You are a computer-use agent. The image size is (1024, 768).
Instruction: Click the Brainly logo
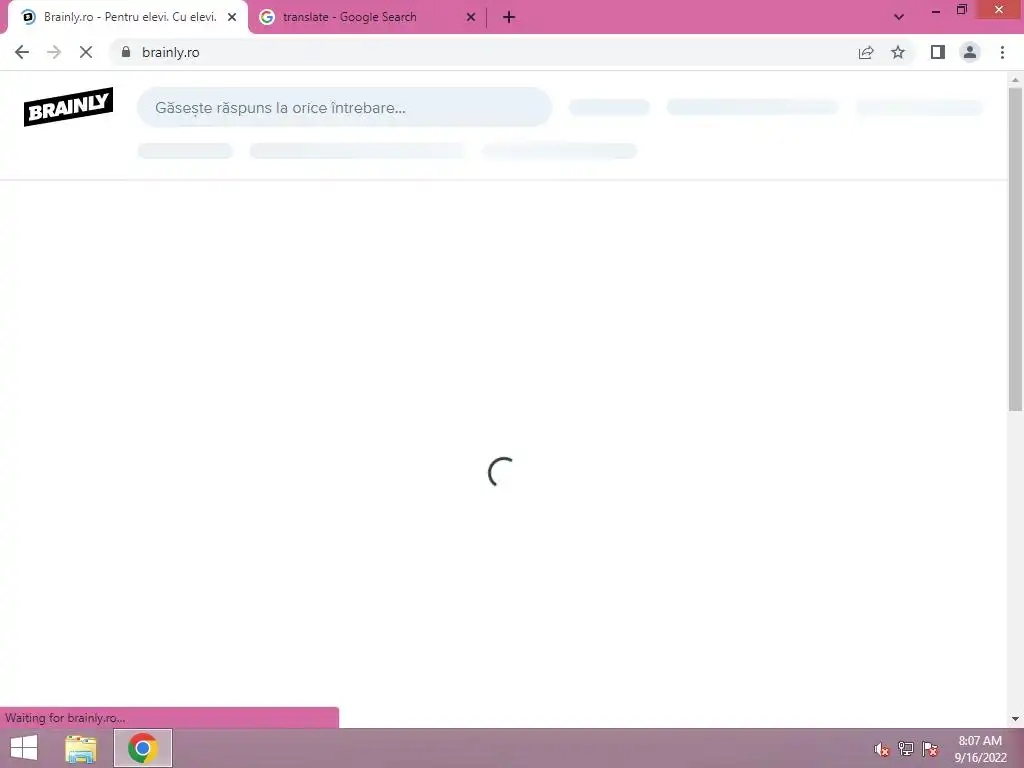pos(69,106)
